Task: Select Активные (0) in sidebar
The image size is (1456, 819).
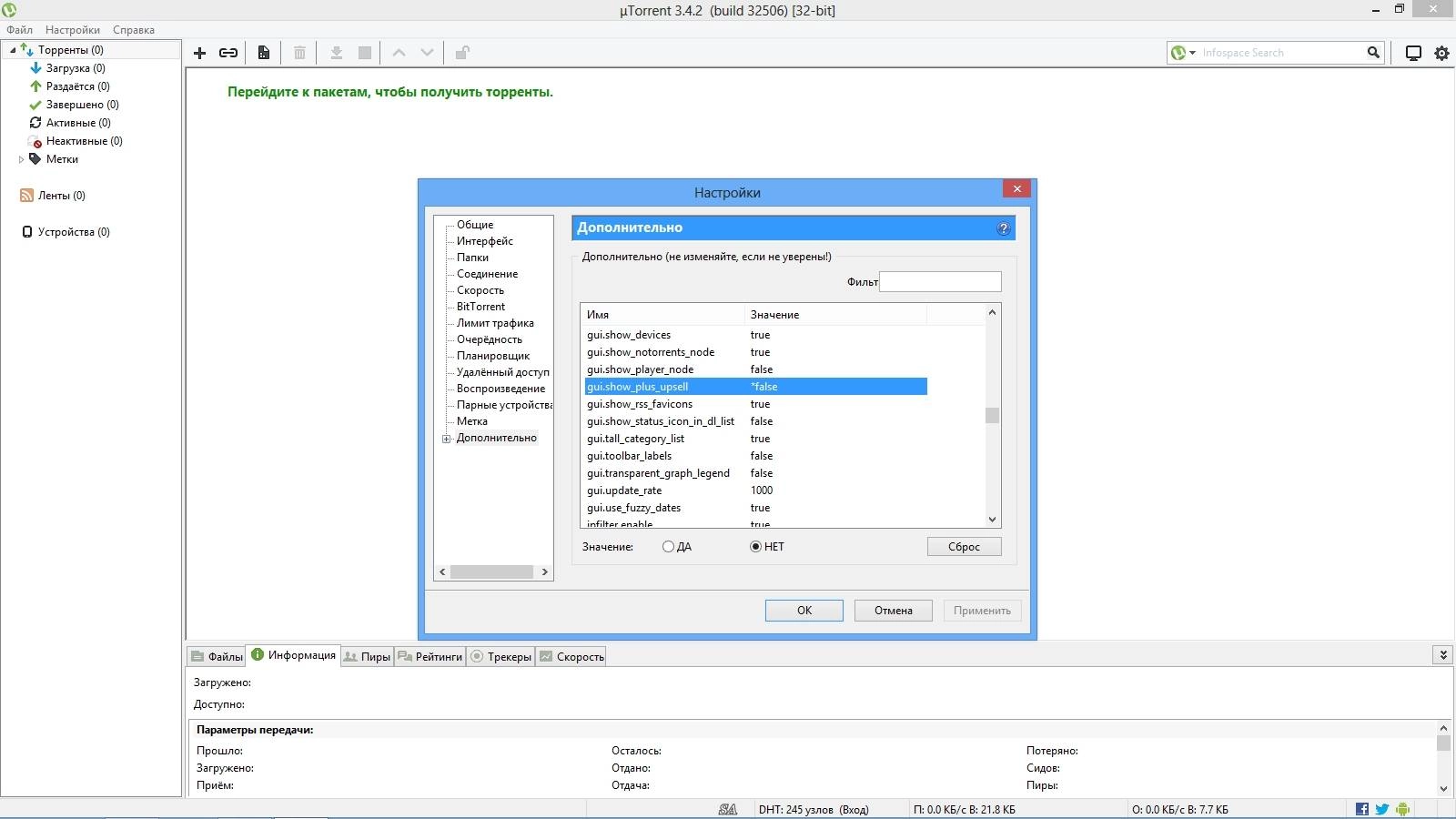Action: [x=78, y=123]
